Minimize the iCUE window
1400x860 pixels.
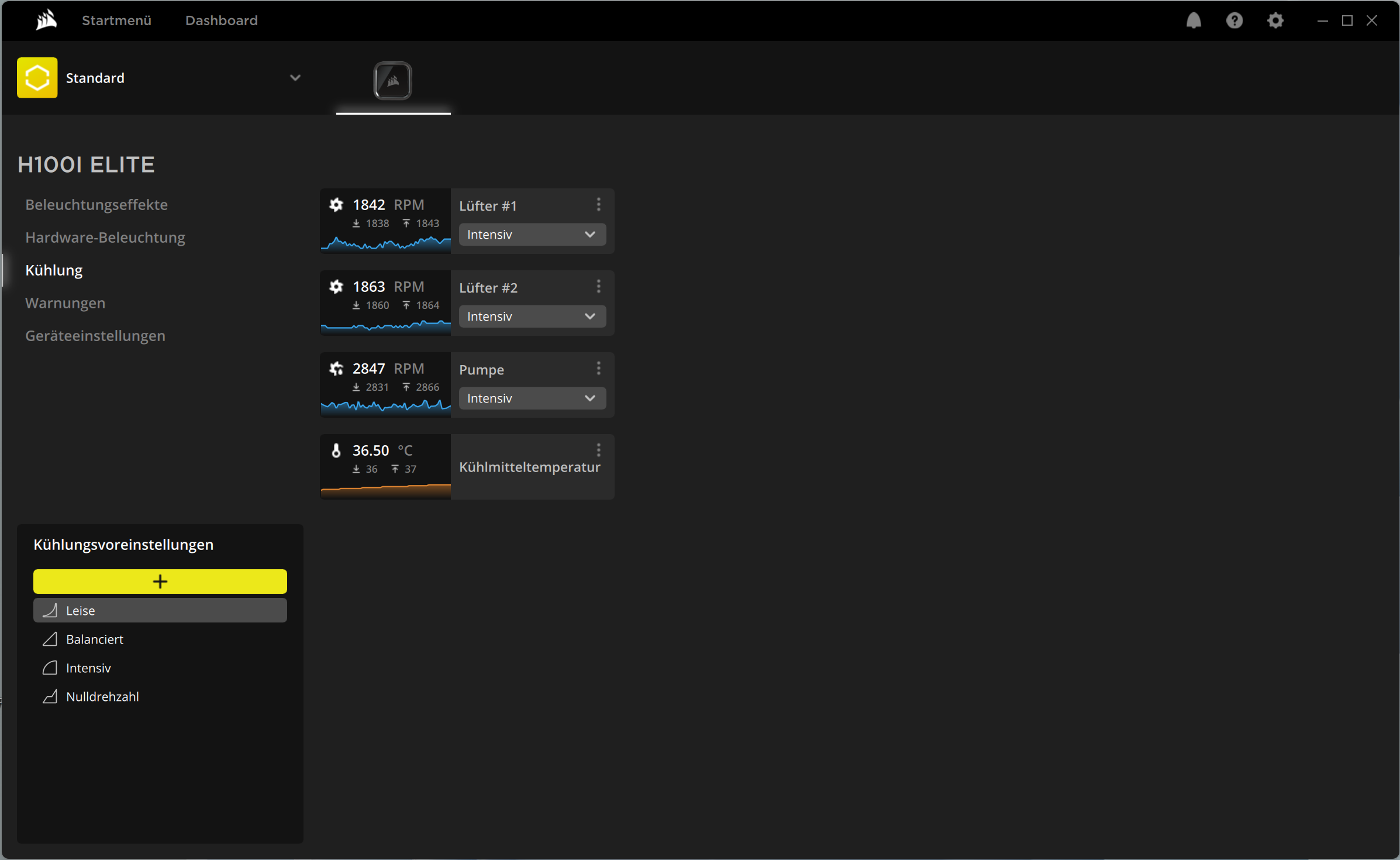tap(1323, 20)
